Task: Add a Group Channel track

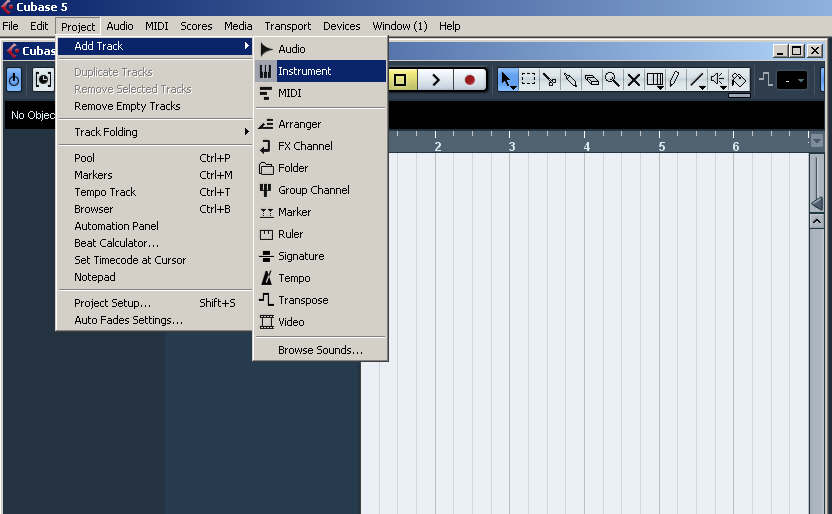Action: pyautogui.click(x=320, y=190)
